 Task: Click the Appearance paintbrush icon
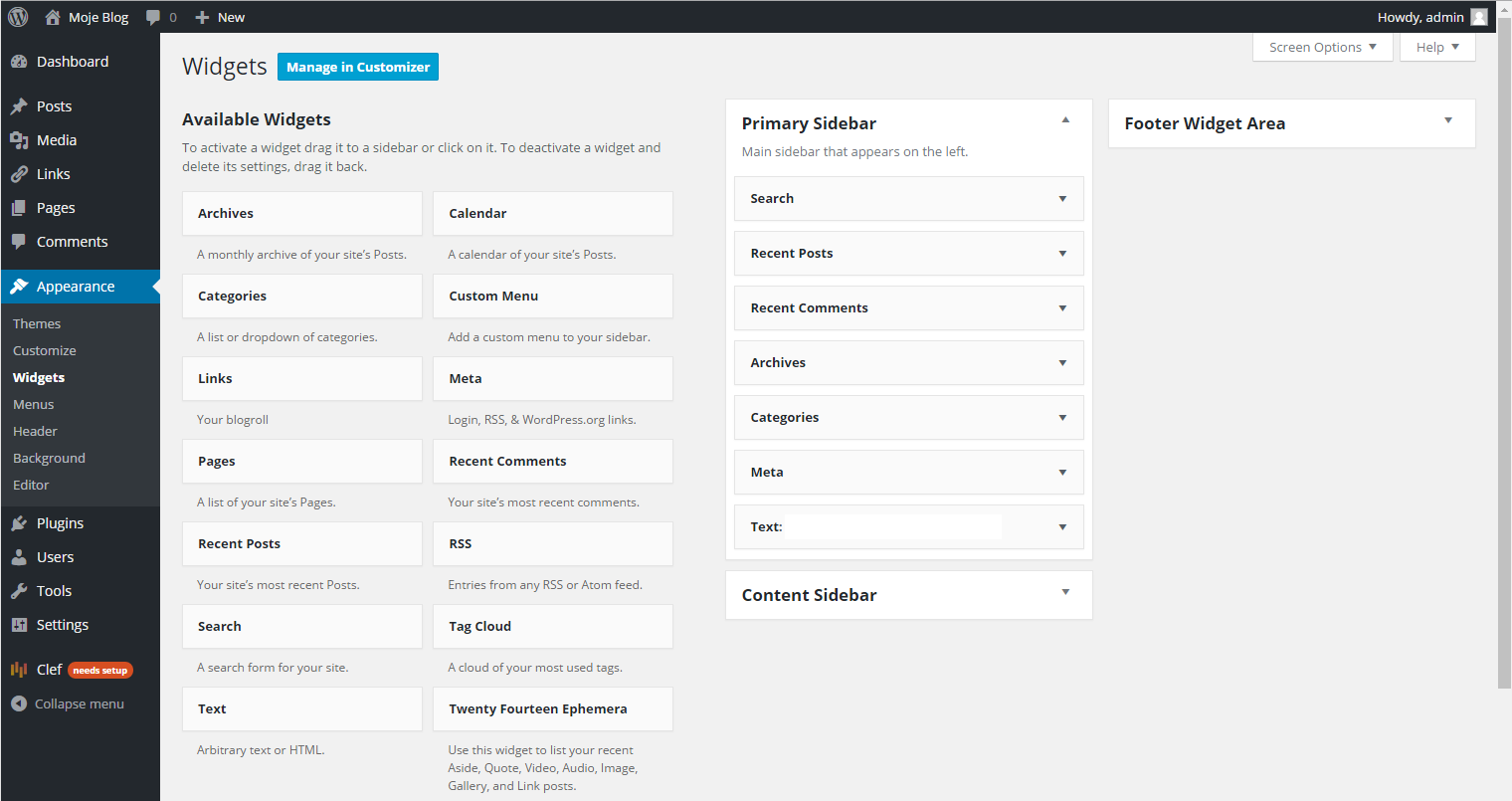[19, 287]
